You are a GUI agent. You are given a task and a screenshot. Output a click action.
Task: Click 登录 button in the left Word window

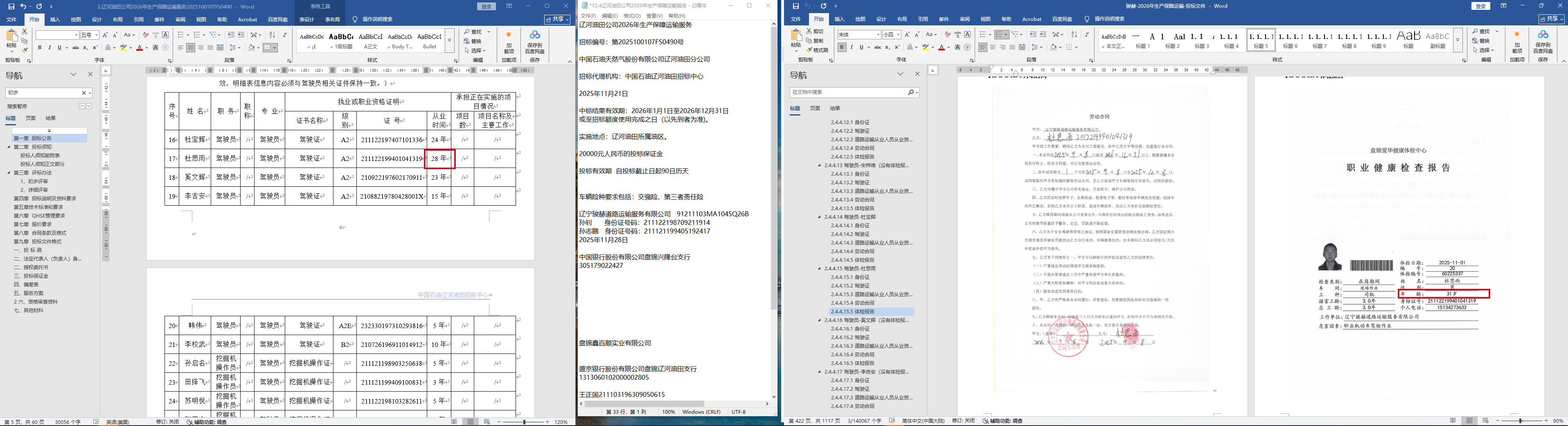[x=487, y=6]
